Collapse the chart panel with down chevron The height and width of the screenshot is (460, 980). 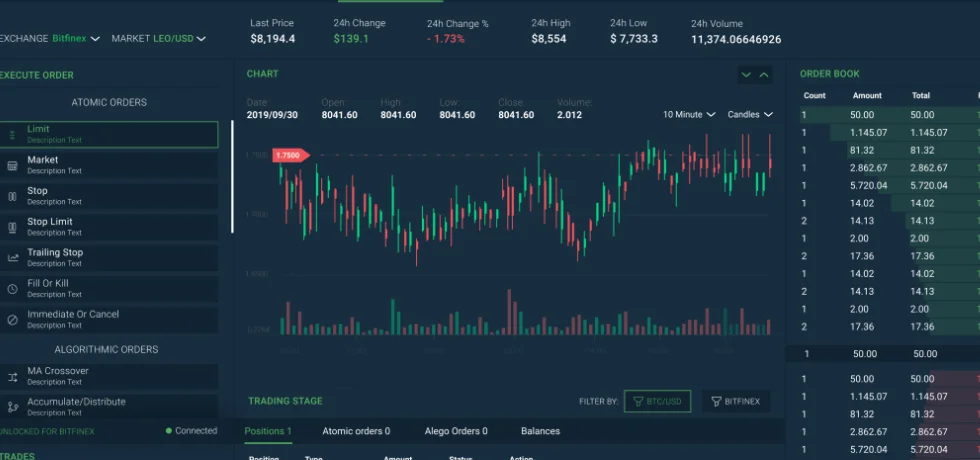click(746, 75)
